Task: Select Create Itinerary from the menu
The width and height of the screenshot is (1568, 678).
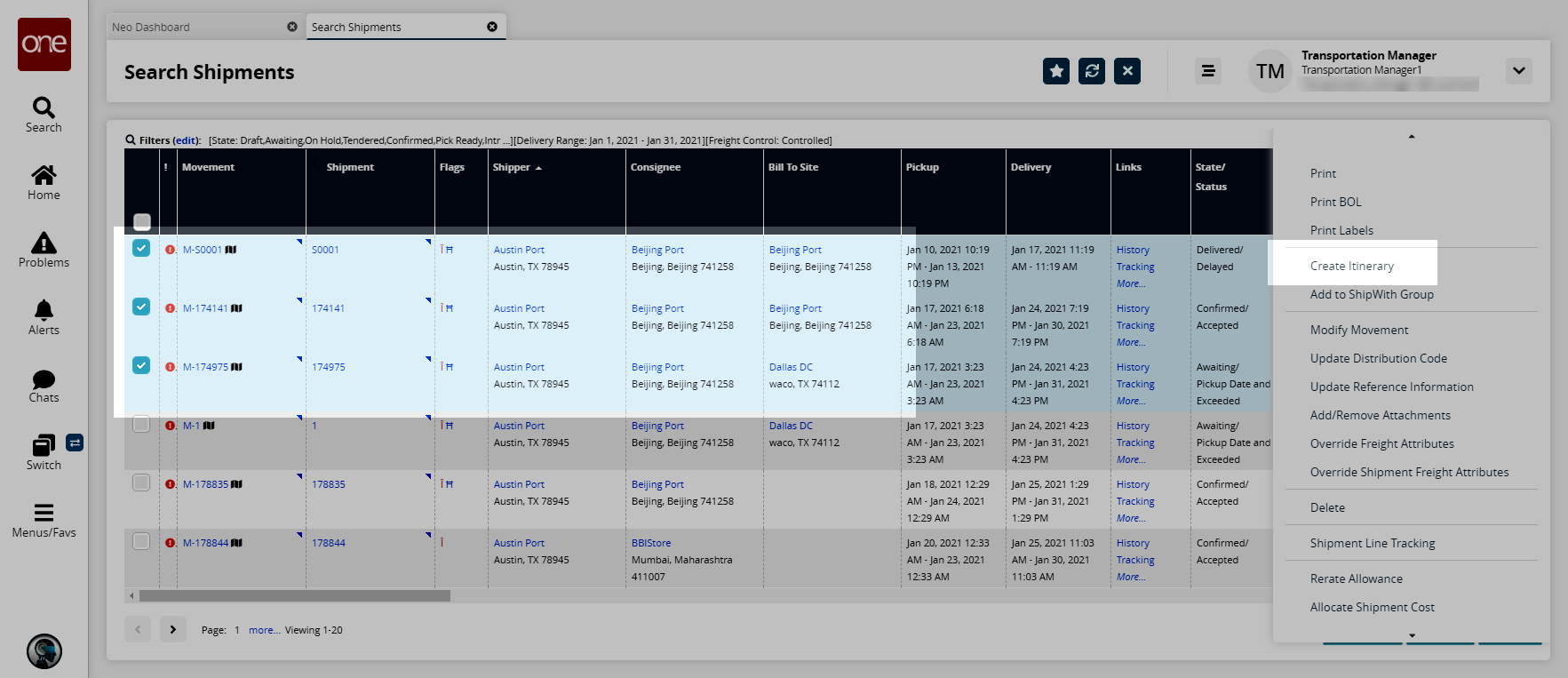Action: pos(1351,266)
